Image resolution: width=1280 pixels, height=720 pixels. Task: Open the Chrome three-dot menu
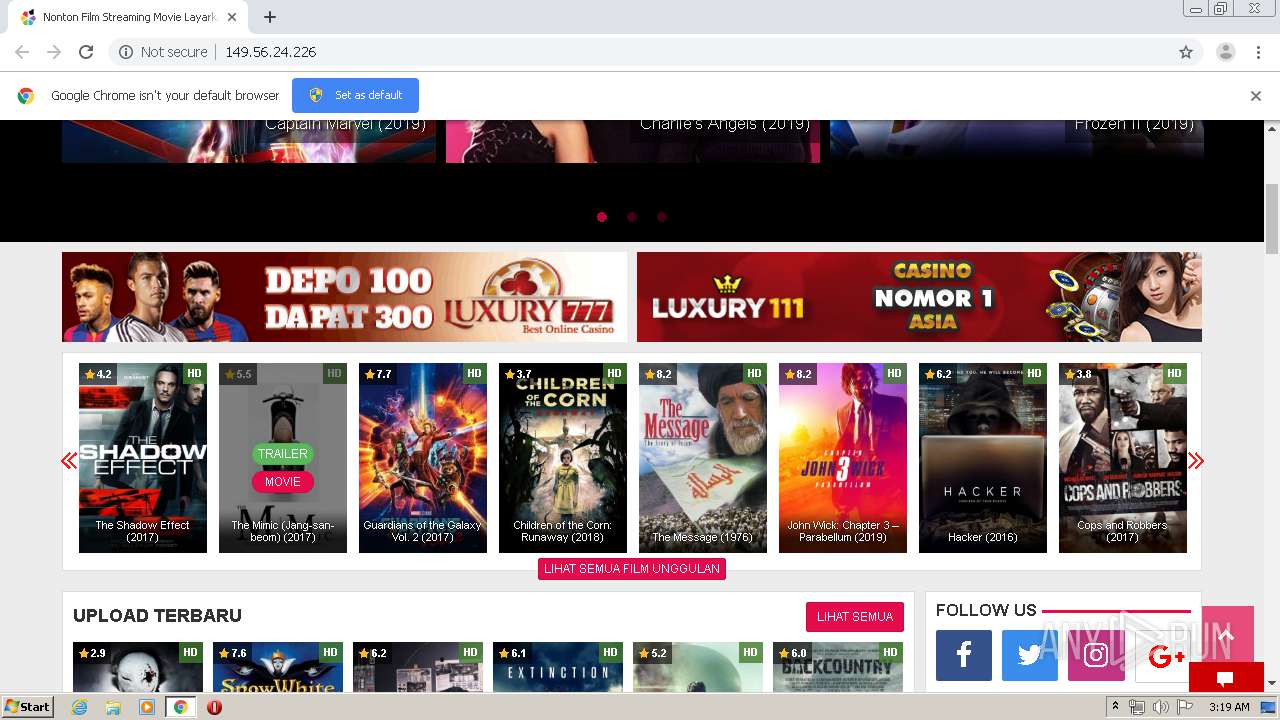pyautogui.click(x=1258, y=52)
